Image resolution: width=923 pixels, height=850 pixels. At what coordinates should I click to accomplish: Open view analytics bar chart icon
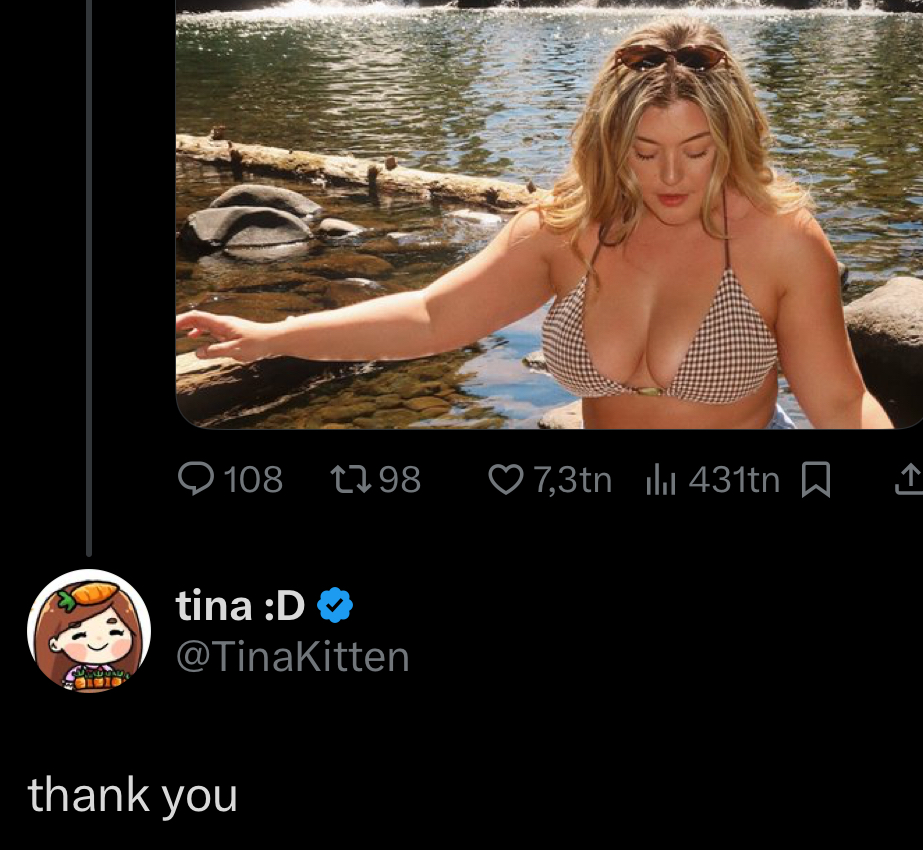coord(661,481)
